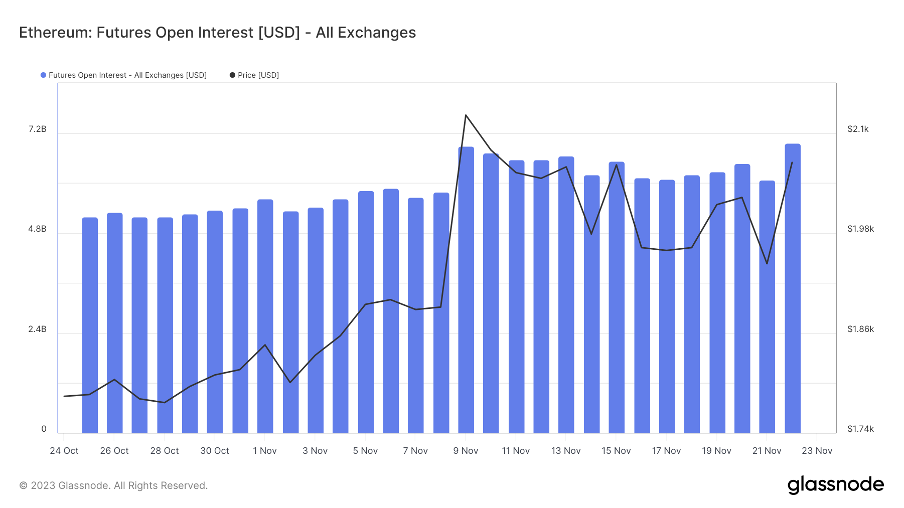The image size is (904, 508).
Task: Toggle the Futures Open Interest legend series
Action: [x=127, y=75]
